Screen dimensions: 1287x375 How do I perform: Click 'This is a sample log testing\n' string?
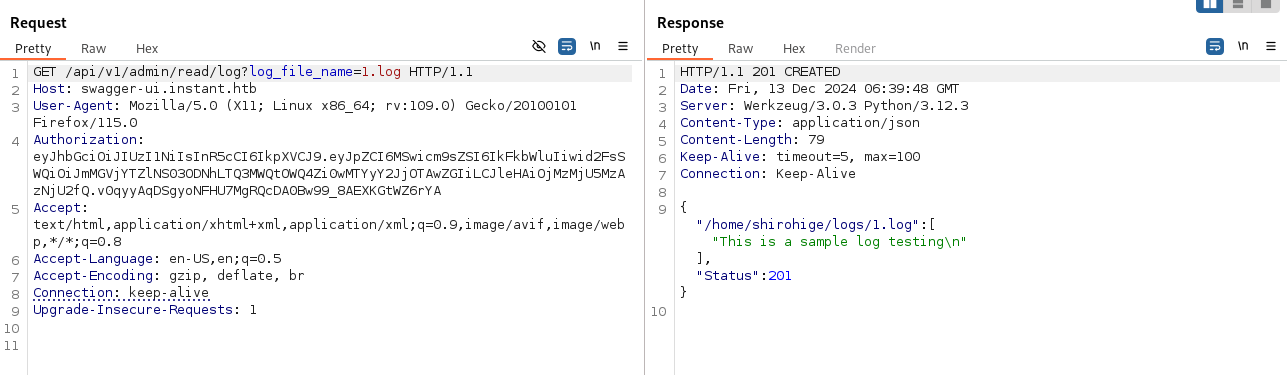[840, 241]
